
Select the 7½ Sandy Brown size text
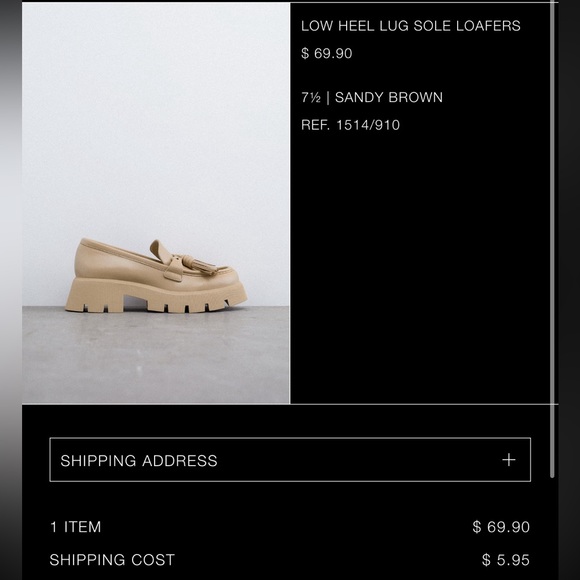pyautogui.click(x=372, y=98)
